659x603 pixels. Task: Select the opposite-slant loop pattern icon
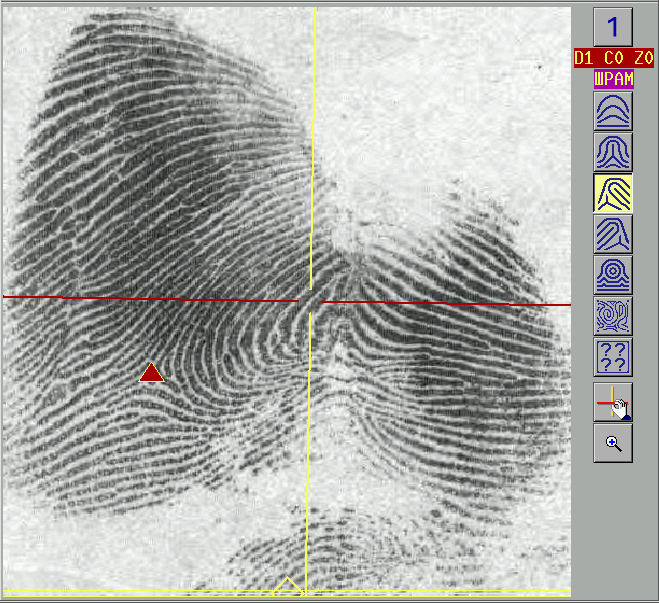pos(613,234)
